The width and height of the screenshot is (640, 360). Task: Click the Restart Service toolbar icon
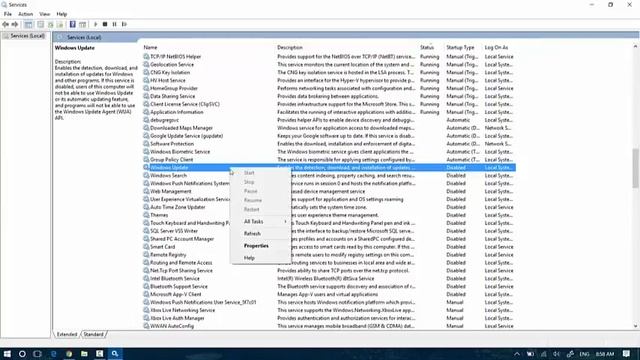[x=124, y=24]
